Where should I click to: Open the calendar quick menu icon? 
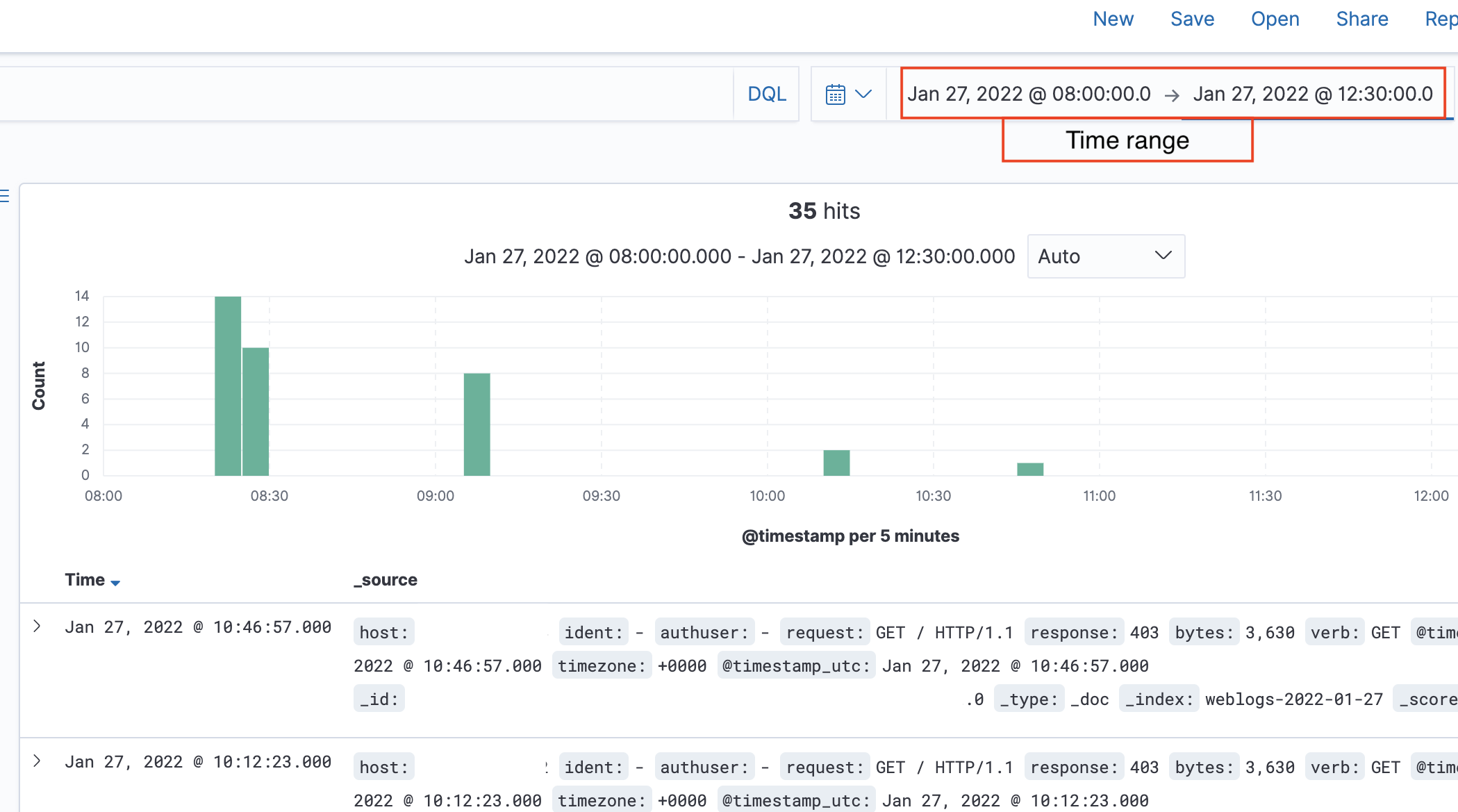point(835,94)
